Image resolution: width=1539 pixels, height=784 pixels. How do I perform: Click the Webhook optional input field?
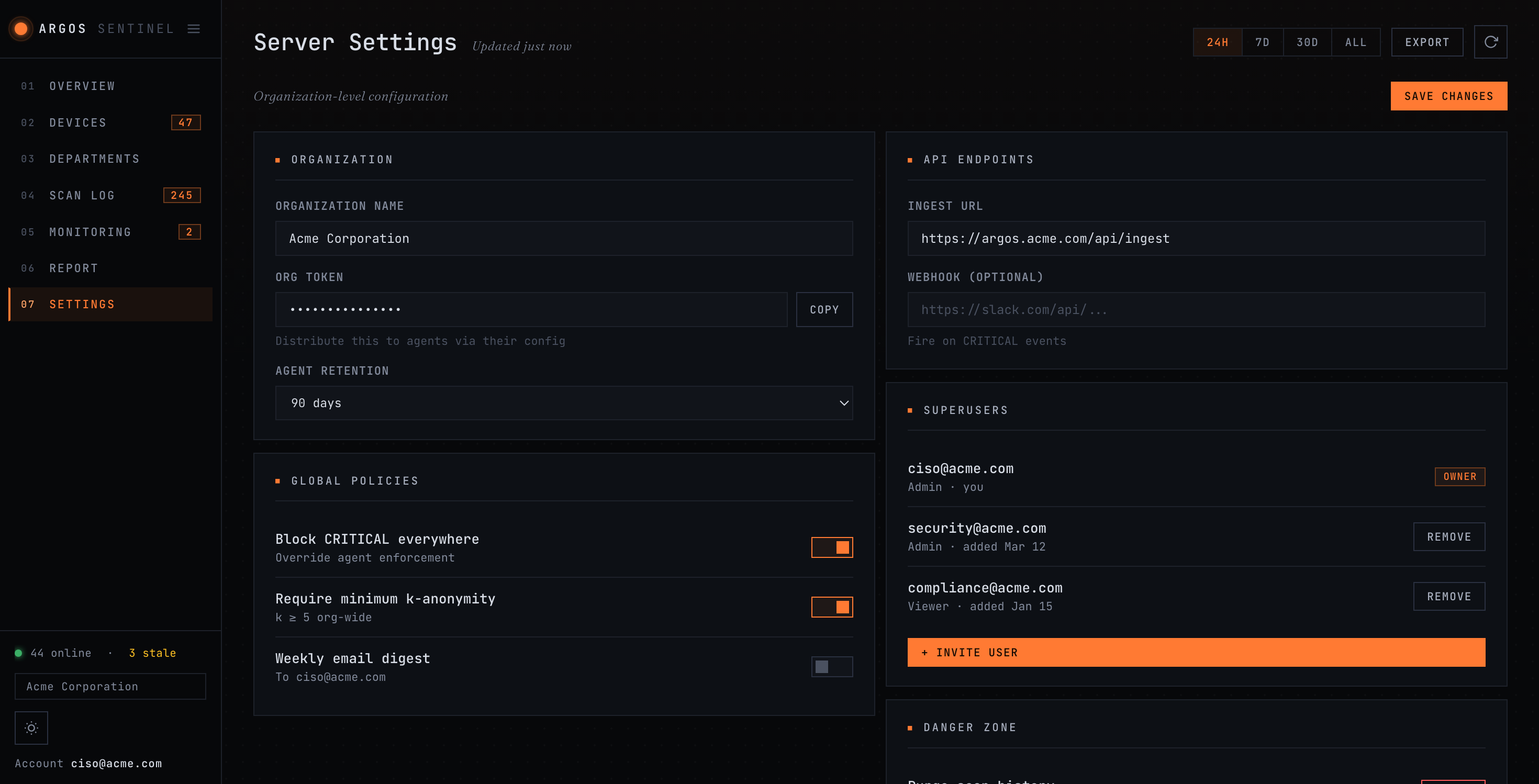(x=1196, y=309)
